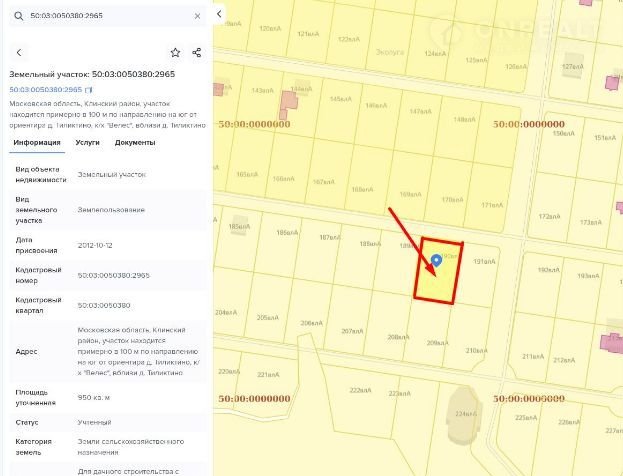Open the blue cadastral number link

tap(45, 90)
